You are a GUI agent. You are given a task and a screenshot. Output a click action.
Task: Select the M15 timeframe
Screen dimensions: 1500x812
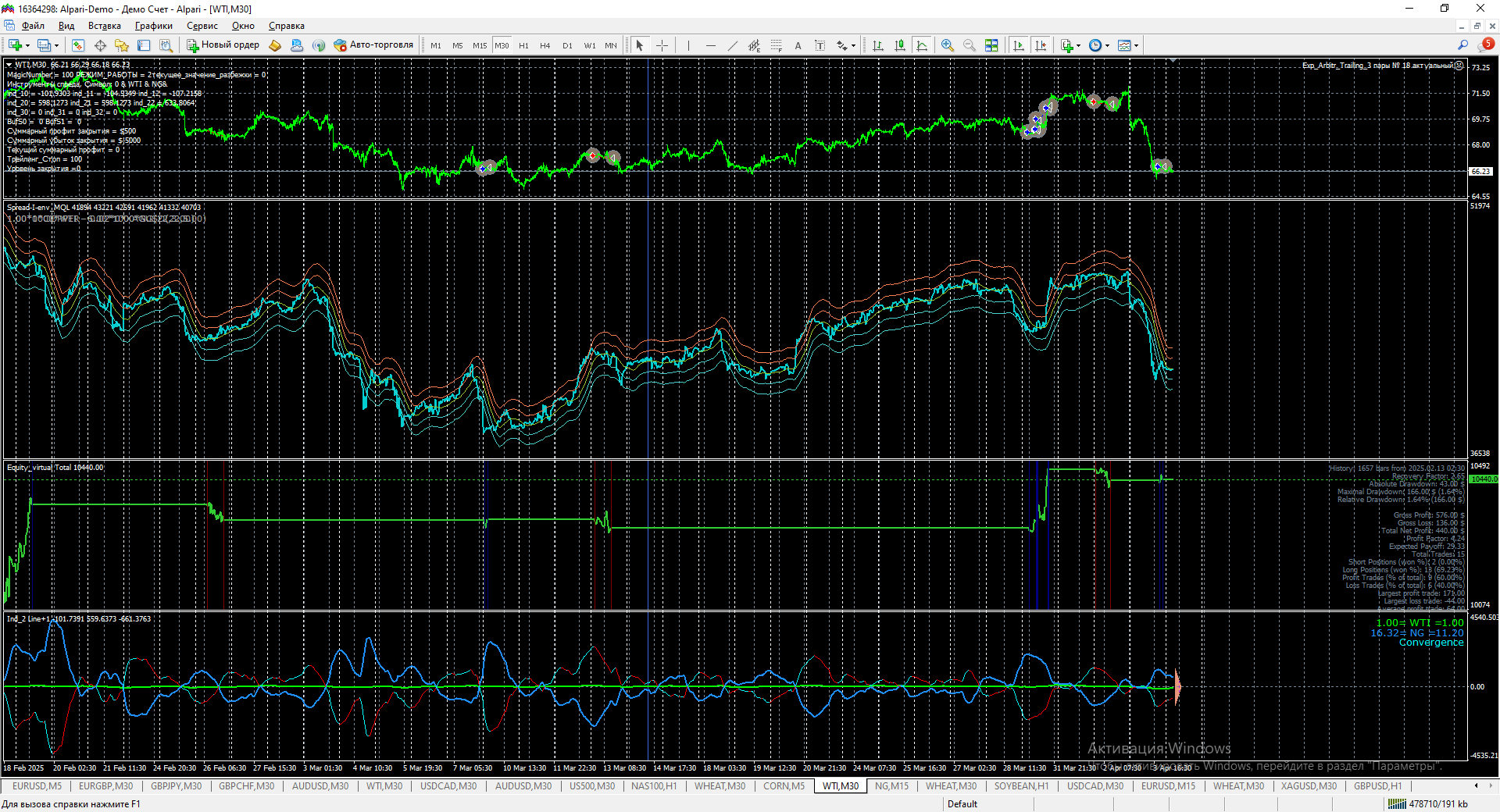point(480,45)
